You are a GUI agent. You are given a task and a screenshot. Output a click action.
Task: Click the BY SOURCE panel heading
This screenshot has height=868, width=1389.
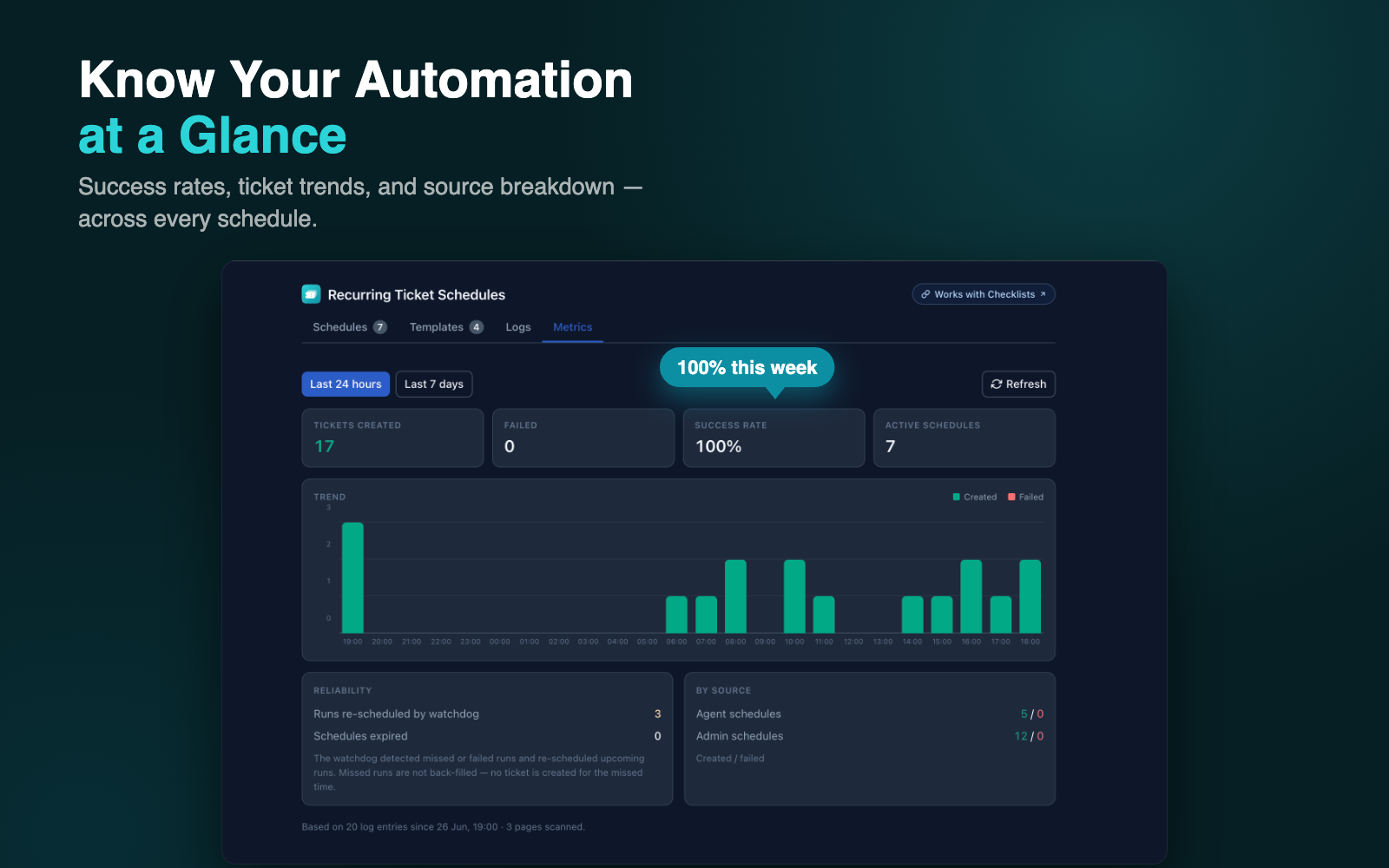point(723,691)
